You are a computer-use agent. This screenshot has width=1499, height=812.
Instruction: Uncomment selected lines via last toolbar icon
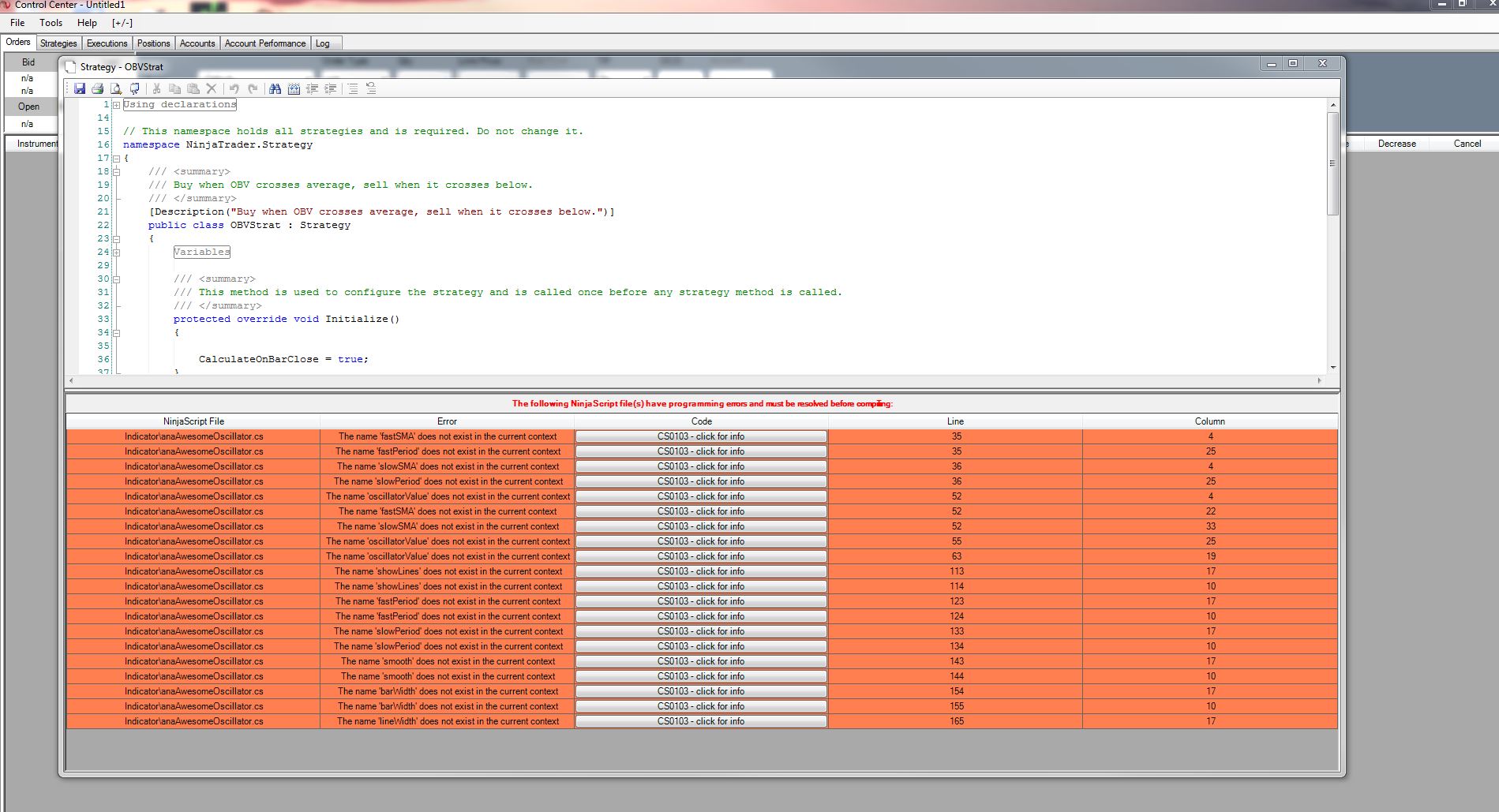tap(371, 88)
